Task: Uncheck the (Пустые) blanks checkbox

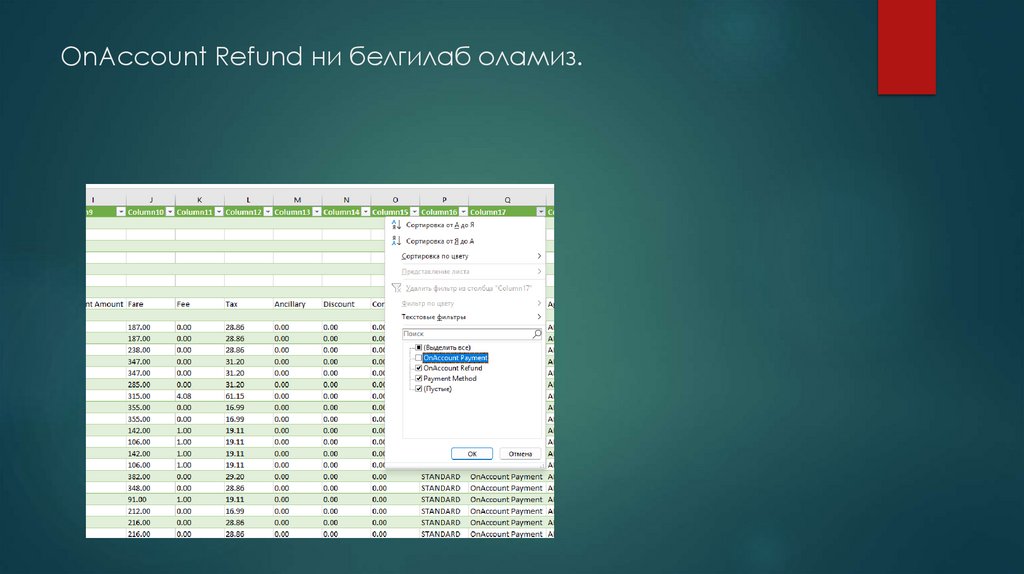Action: point(419,389)
